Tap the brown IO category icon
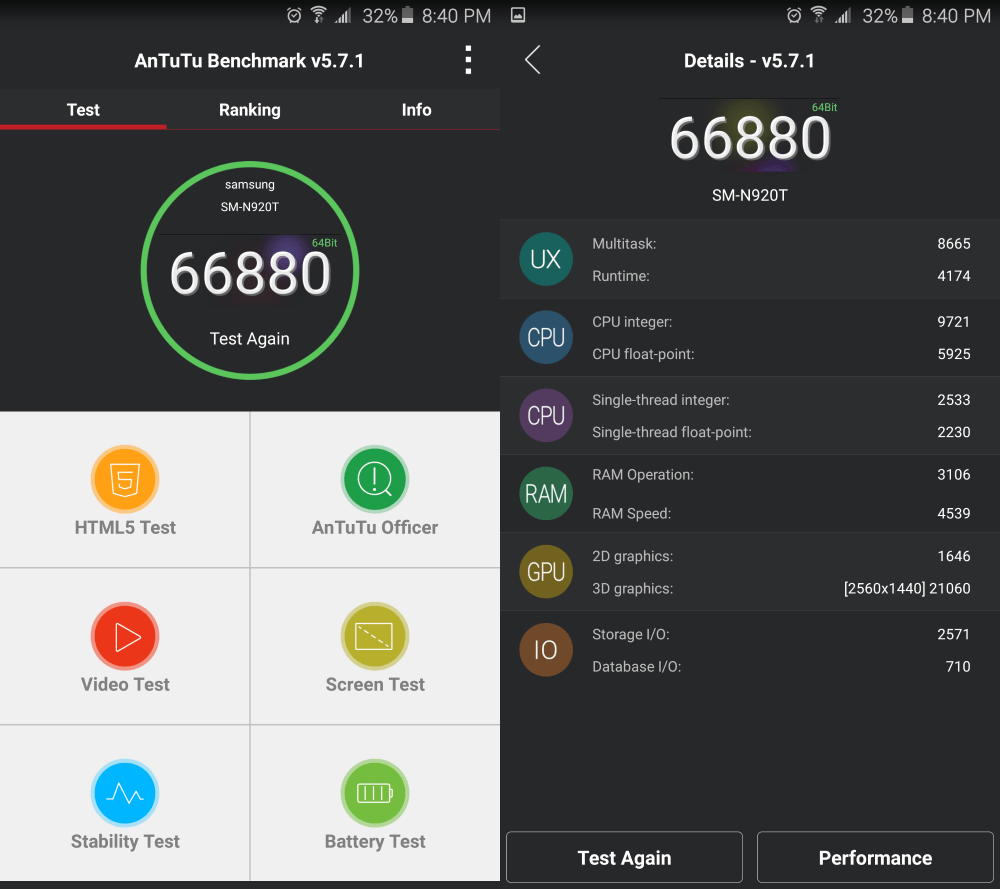1000x889 pixels. 546,650
